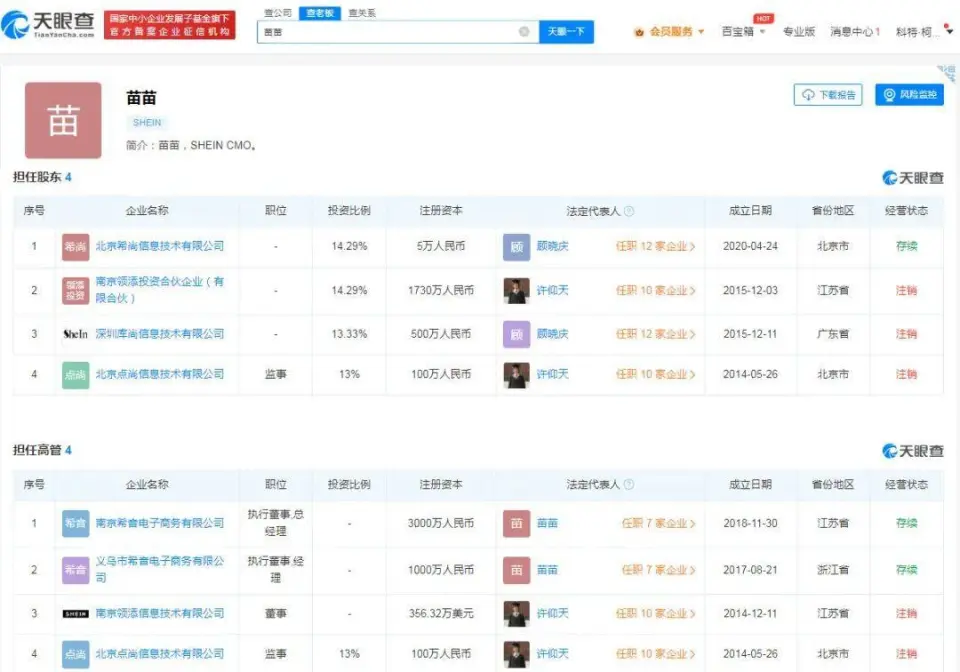Viewport: 960px width, 672px height.
Task: Click 苗苗 avatar in 南京希音 row
Action: click(x=516, y=523)
